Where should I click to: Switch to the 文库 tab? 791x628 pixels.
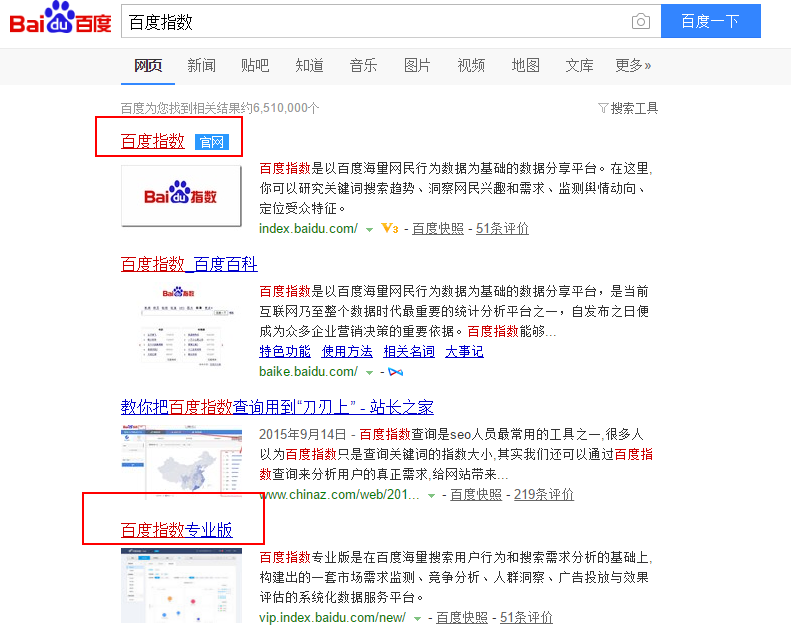coord(579,66)
